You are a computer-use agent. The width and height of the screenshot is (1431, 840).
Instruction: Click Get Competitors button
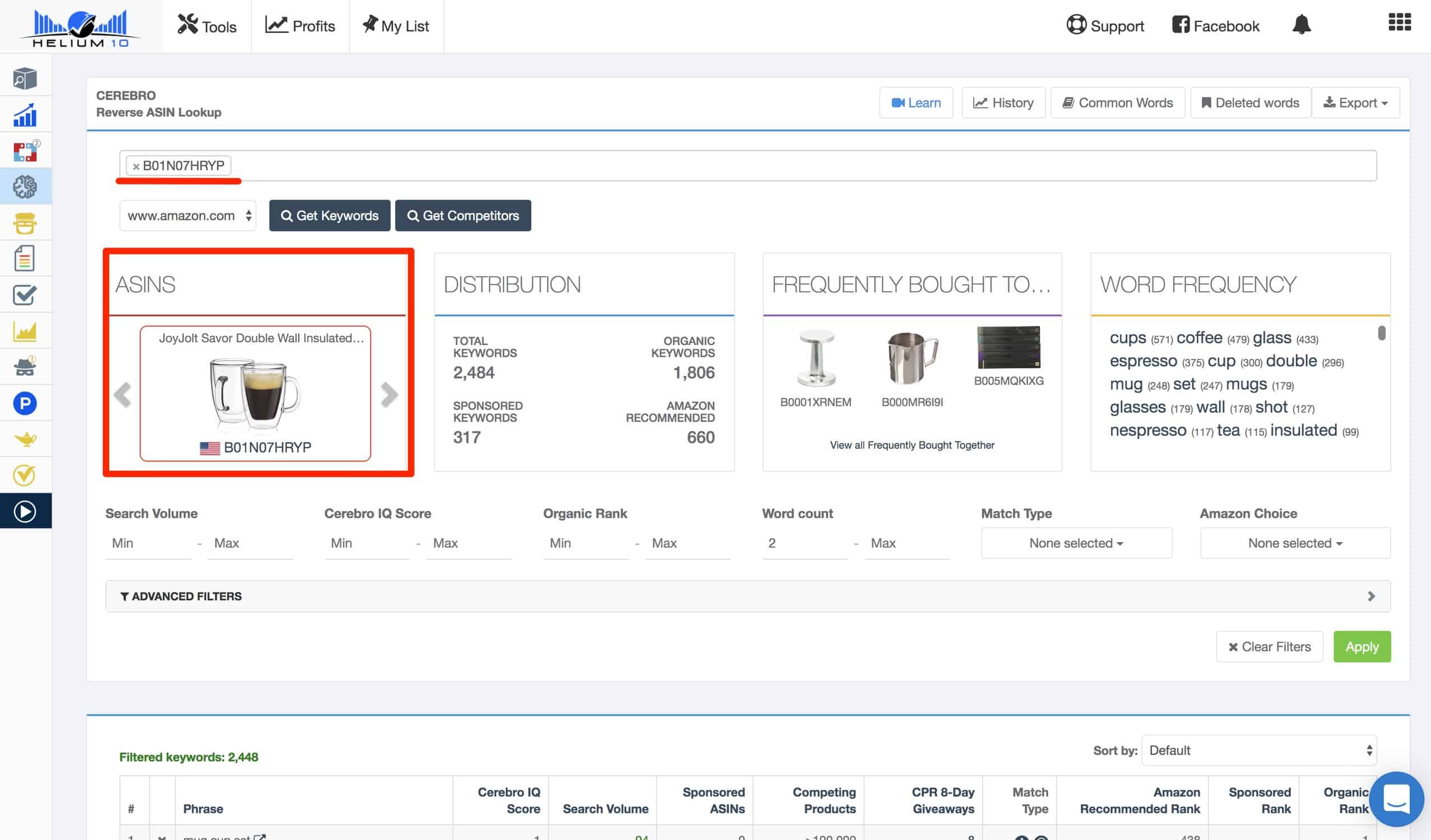(x=463, y=216)
